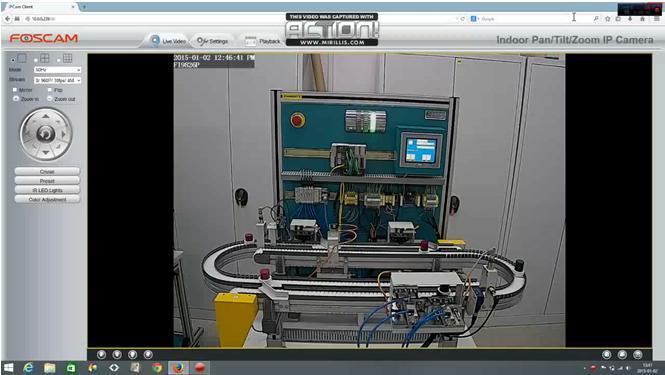665x375 pixels.
Task: Open the Windows Start menu
Action: 8,368
